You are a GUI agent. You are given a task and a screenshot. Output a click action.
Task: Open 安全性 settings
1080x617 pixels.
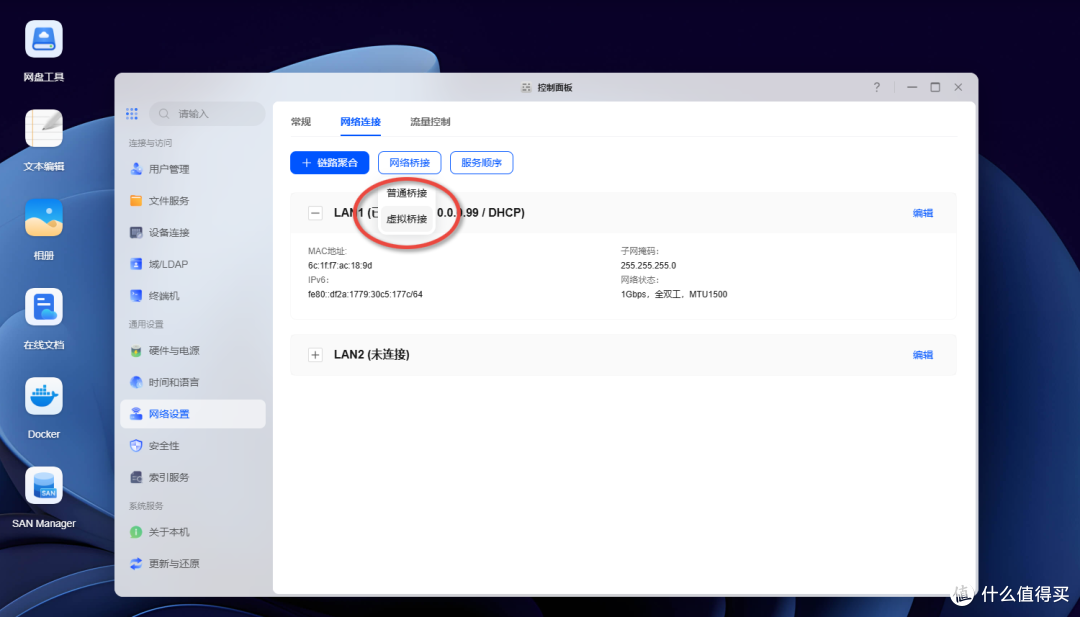[193, 446]
